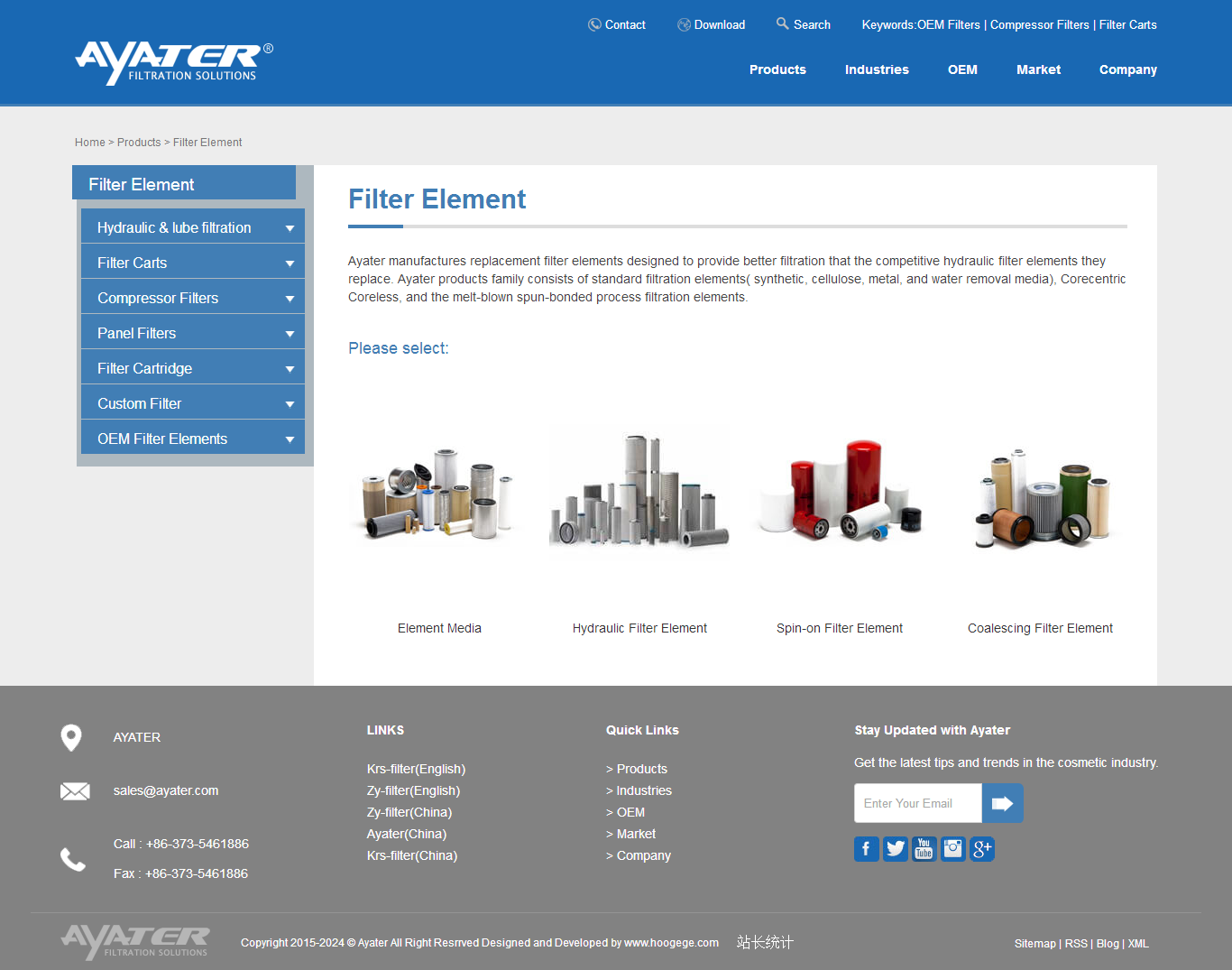Expand the Filter Cartridge arrow
Screen dimensions: 1232x970
point(290,369)
